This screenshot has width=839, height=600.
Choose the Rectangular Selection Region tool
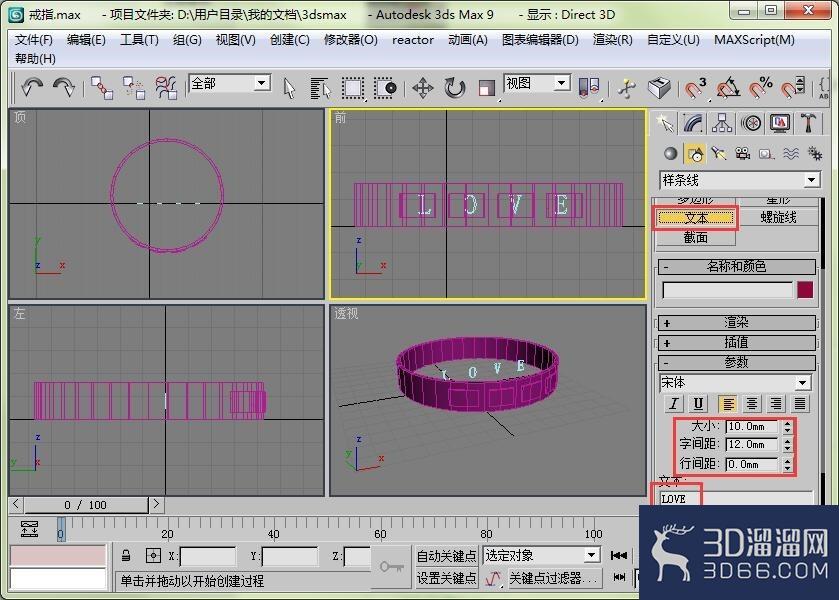[x=353, y=88]
